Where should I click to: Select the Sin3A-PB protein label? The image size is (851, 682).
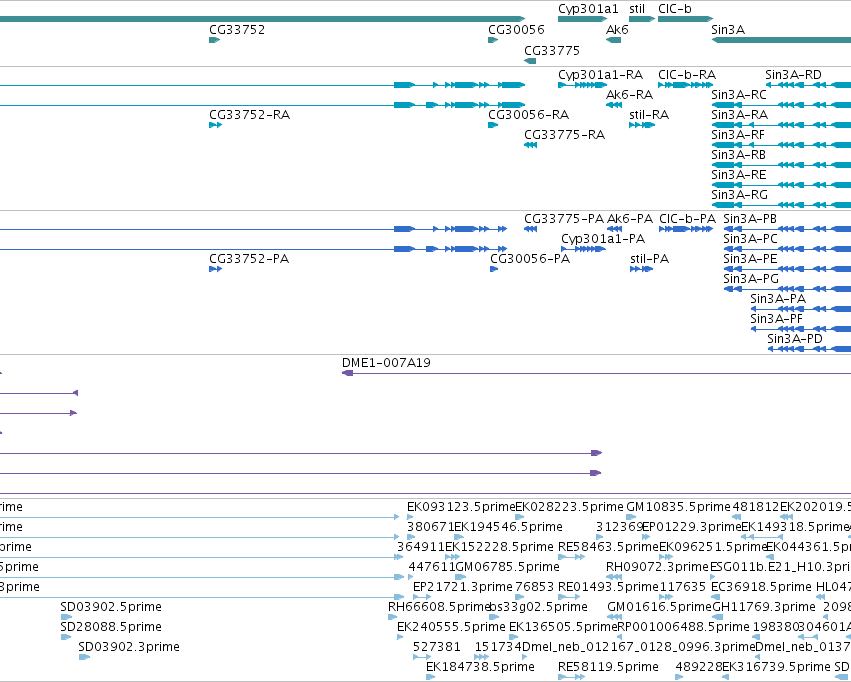point(750,219)
